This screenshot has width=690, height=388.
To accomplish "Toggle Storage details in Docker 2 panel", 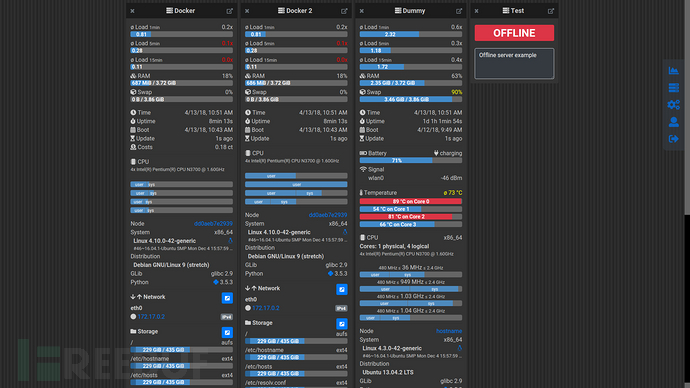I will click(342, 324).
